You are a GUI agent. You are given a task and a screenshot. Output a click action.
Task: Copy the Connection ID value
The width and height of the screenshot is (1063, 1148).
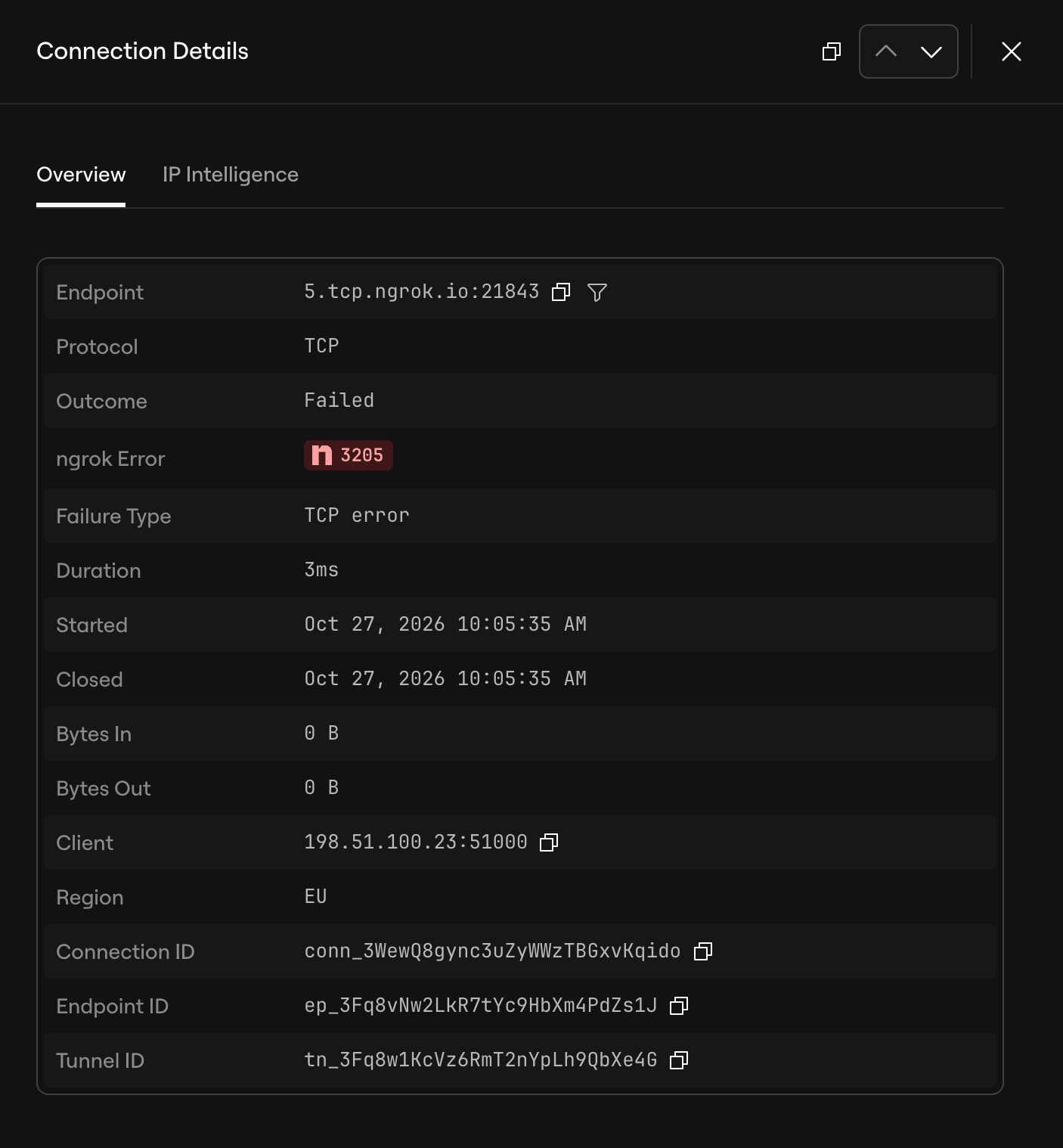703,951
